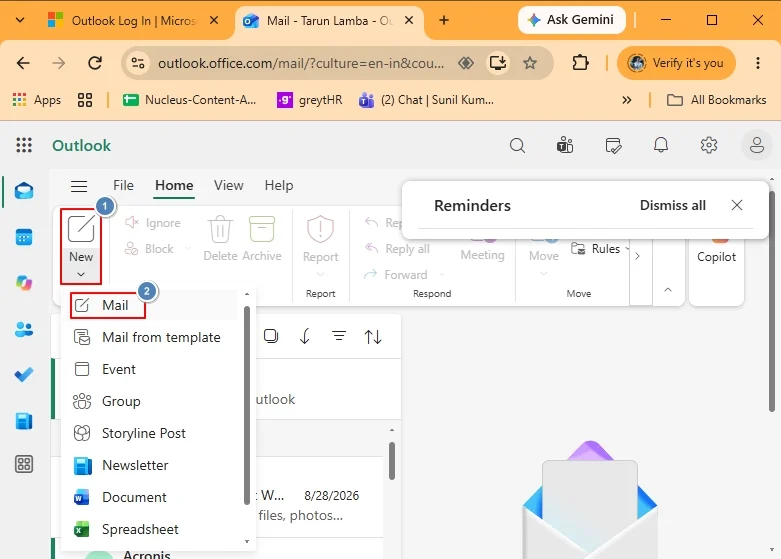Open the All Bookmarks folder
This screenshot has height=559, width=781.
[x=716, y=100]
